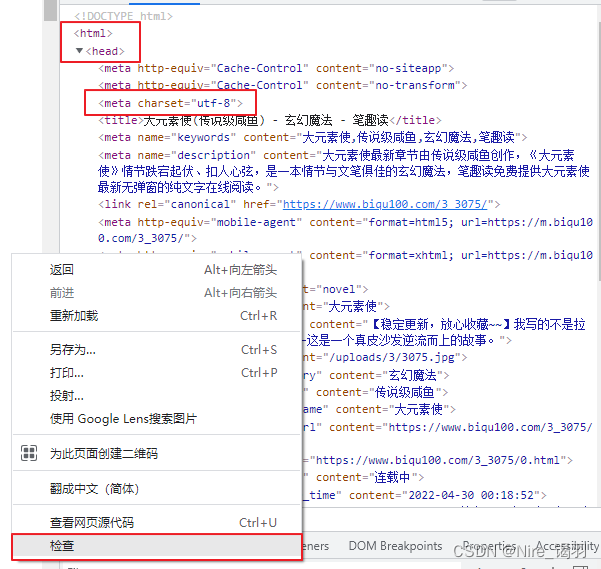Choose 另存为... (Save as) from the menu
Screen dimensions: 601x569
[156, 349]
